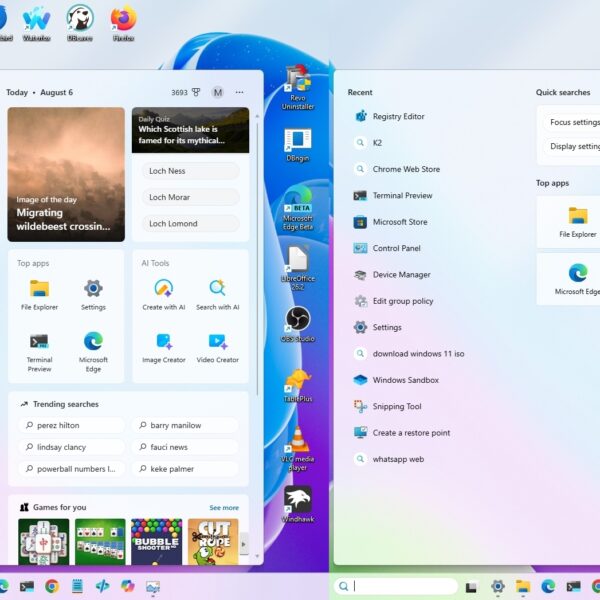Open Solitaire game thumbnail
The height and width of the screenshot is (600, 600).
[x=100, y=541]
